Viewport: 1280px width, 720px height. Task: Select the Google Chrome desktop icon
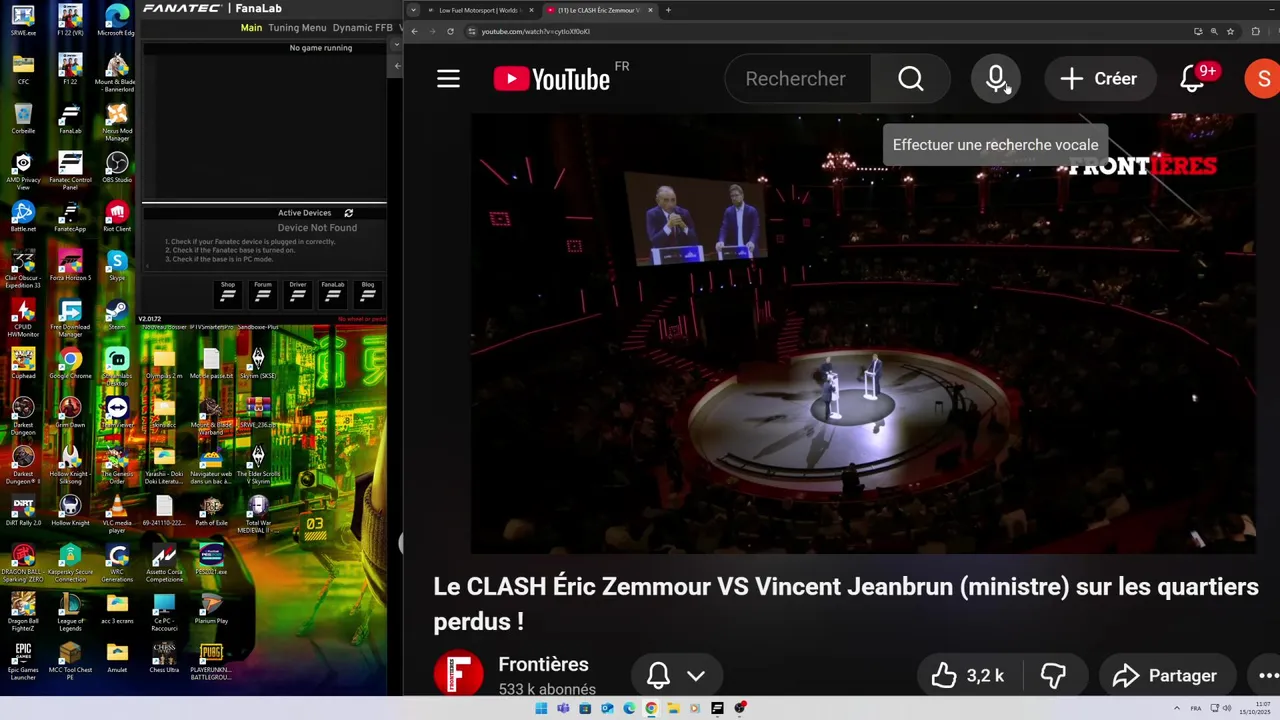(70, 363)
